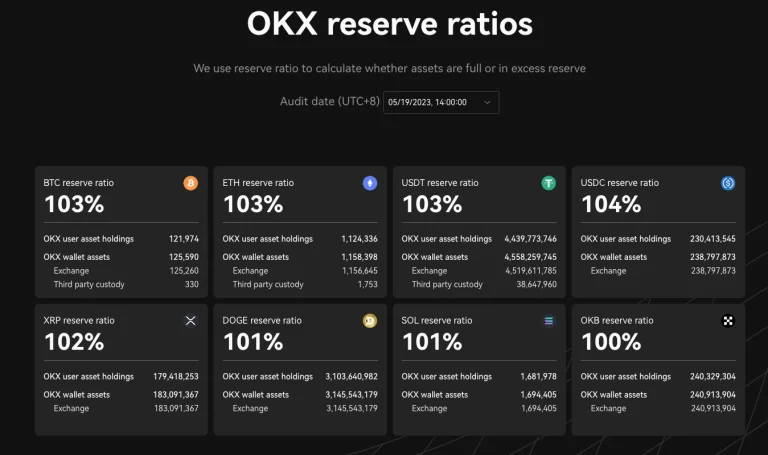
Task: Open the audit date dropdown
Action: click(440, 102)
